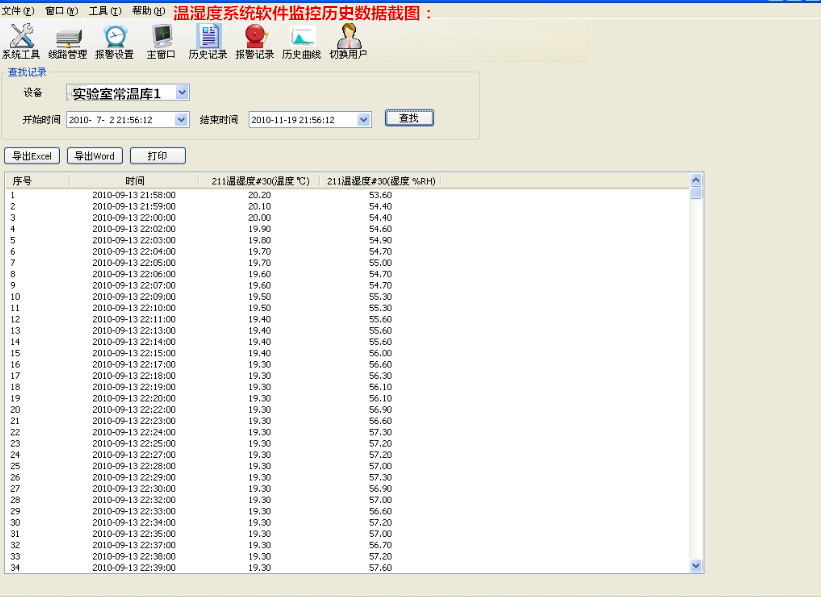Expand the 设备 device dropdown

[181, 92]
